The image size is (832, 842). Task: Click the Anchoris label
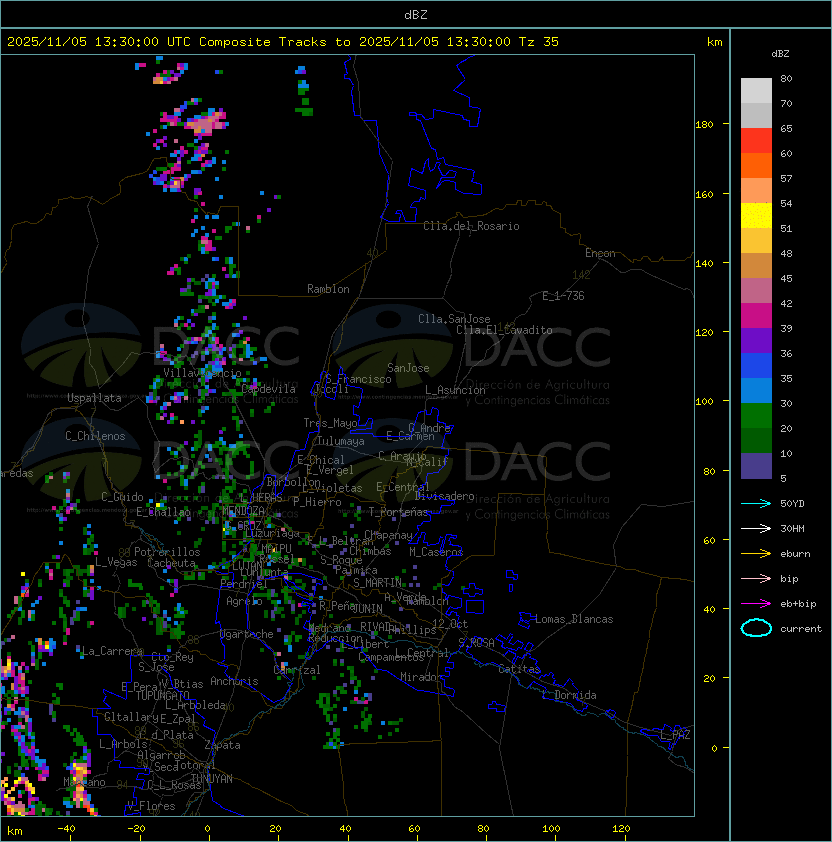tap(234, 681)
